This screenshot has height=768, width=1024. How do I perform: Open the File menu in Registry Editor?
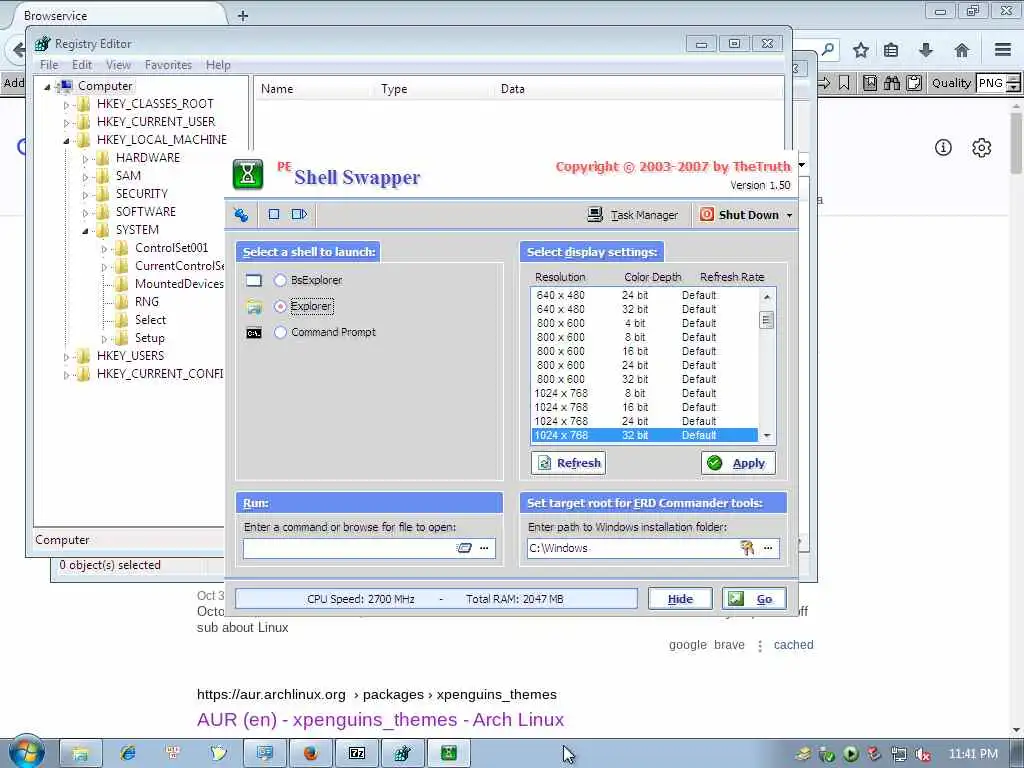(x=49, y=65)
